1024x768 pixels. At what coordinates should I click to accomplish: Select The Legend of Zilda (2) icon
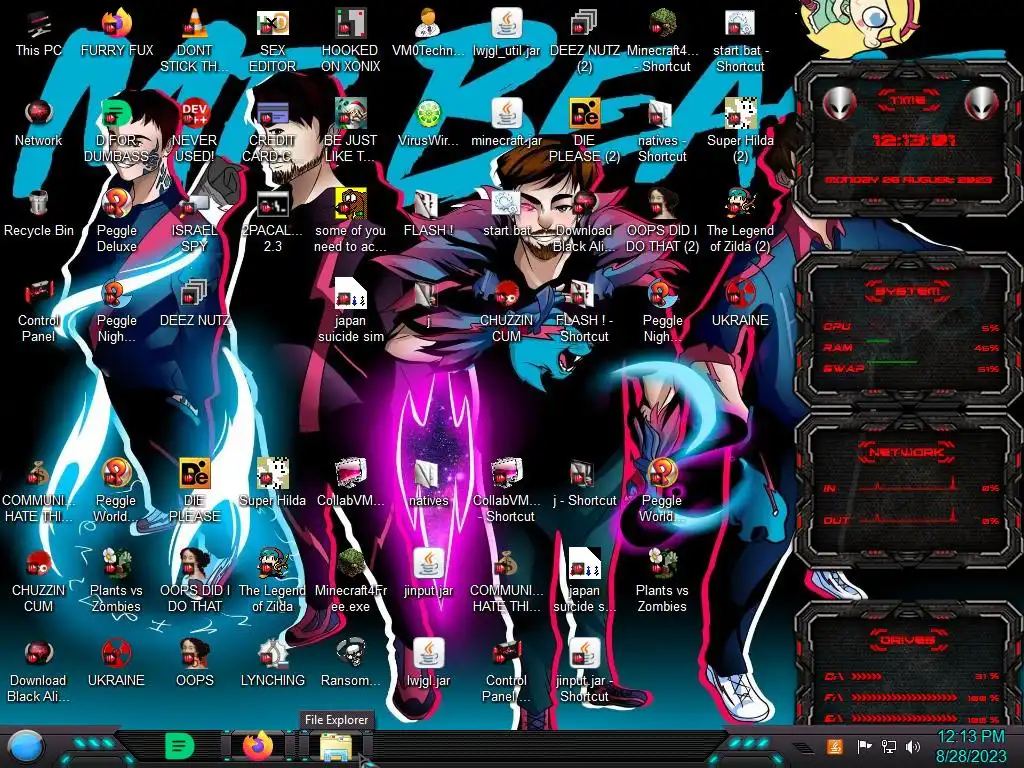tap(740, 222)
